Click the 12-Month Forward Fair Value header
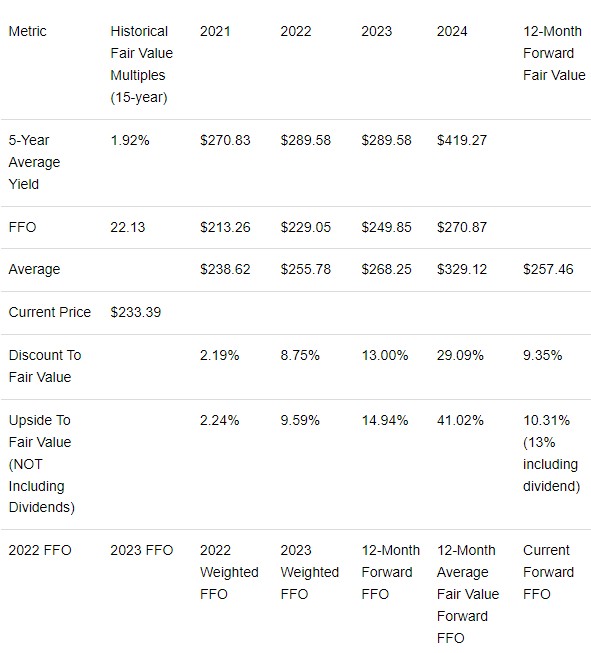The image size is (591, 653). (x=554, y=53)
